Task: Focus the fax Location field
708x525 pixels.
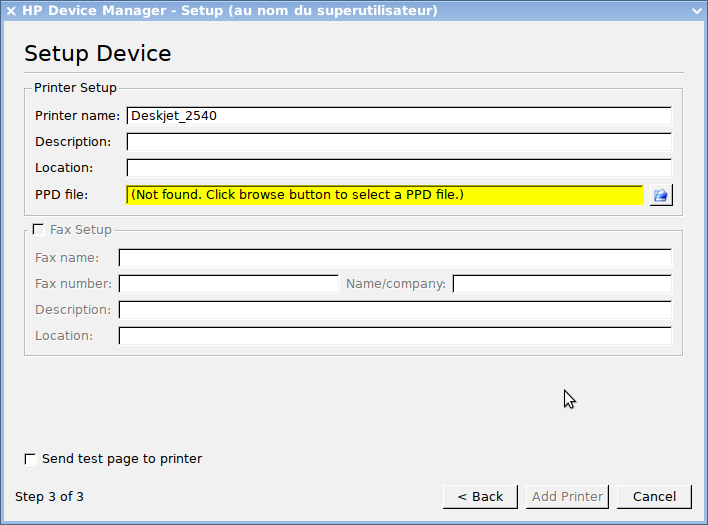Action: coord(395,336)
